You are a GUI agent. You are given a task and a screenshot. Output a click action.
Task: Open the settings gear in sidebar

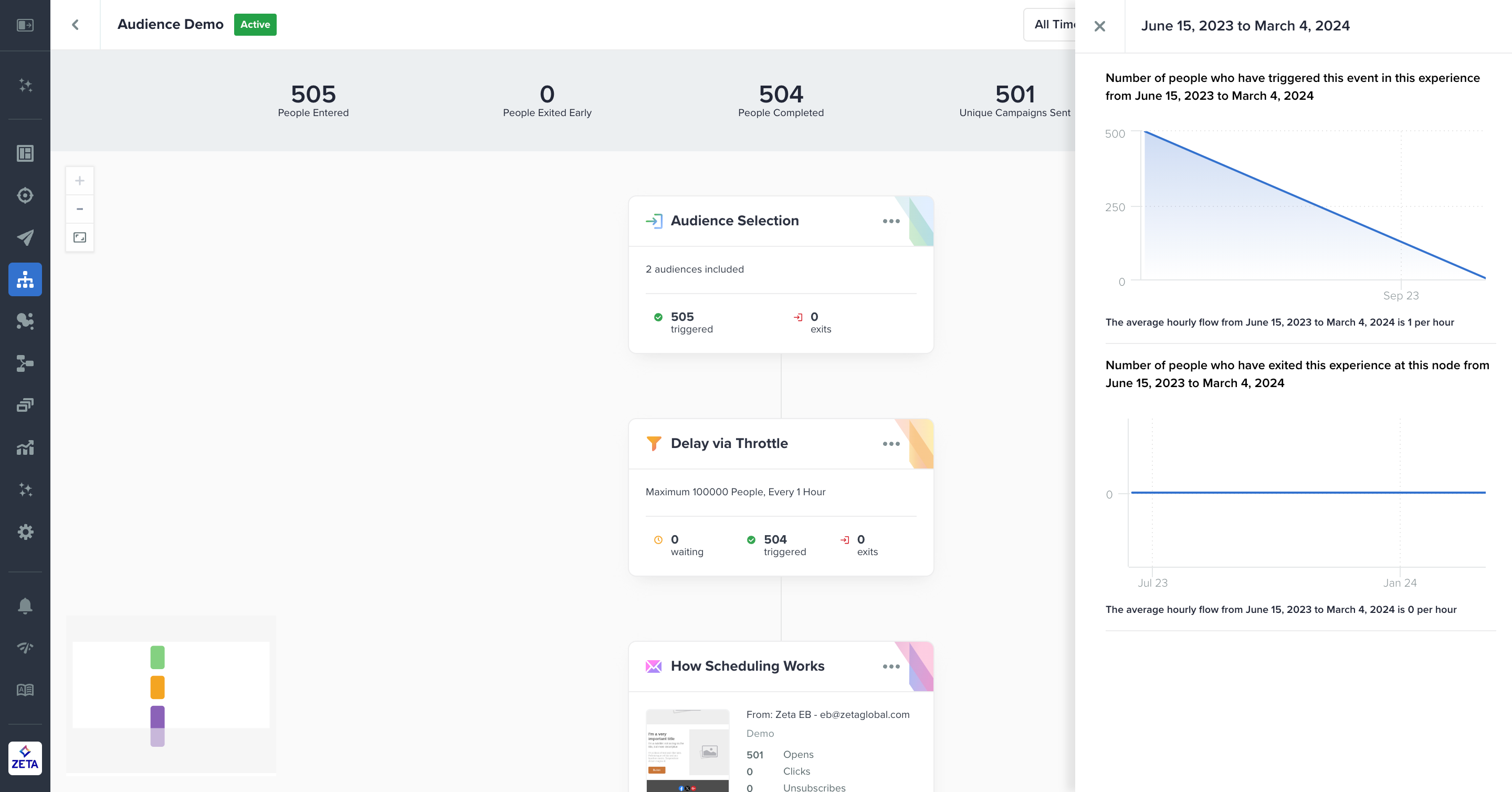point(25,532)
